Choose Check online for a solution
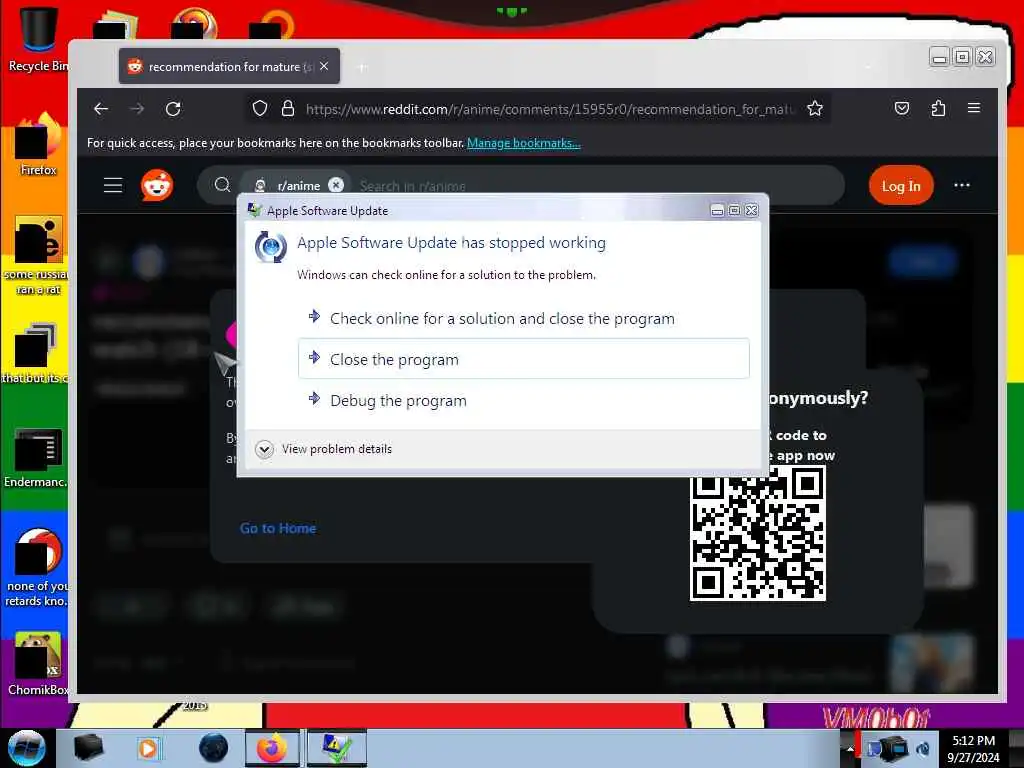 pyautogui.click(x=523, y=319)
